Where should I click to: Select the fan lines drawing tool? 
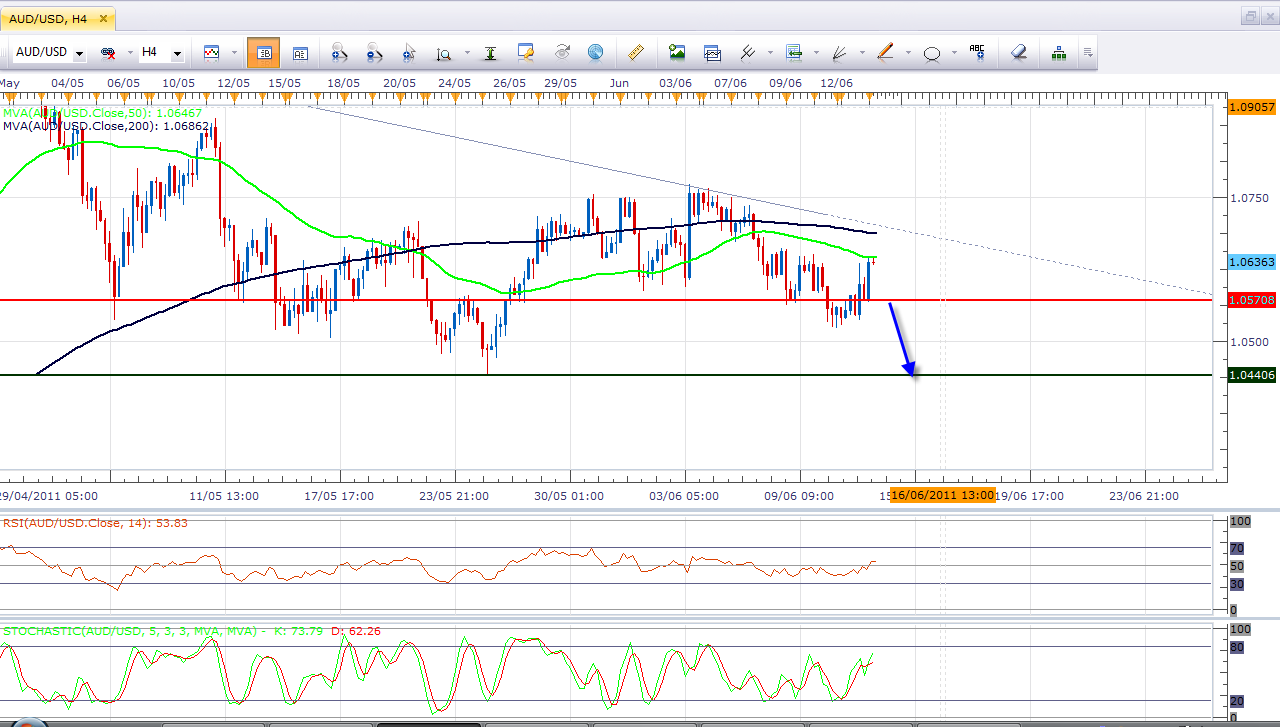(x=840, y=52)
